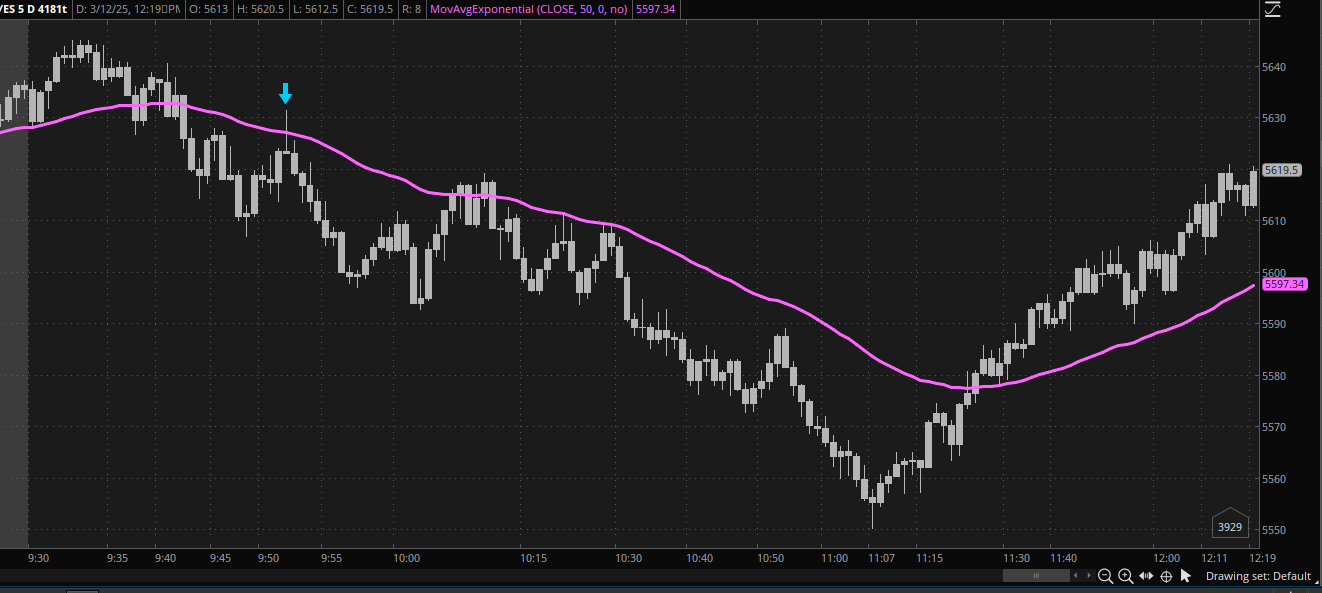The height and width of the screenshot is (593, 1322).
Task: Click the R: 8 header item
Action: [x=412, y=9]
